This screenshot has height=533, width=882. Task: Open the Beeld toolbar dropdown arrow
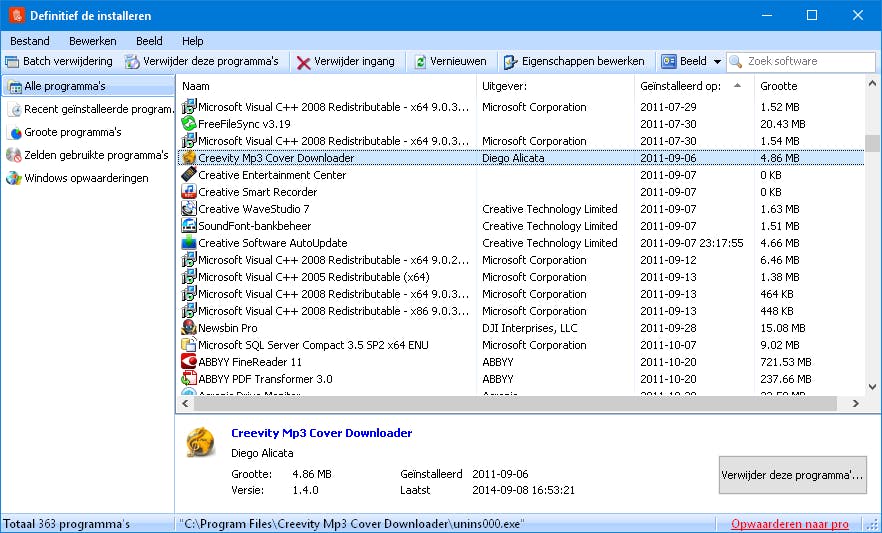(x=717, y=62)
